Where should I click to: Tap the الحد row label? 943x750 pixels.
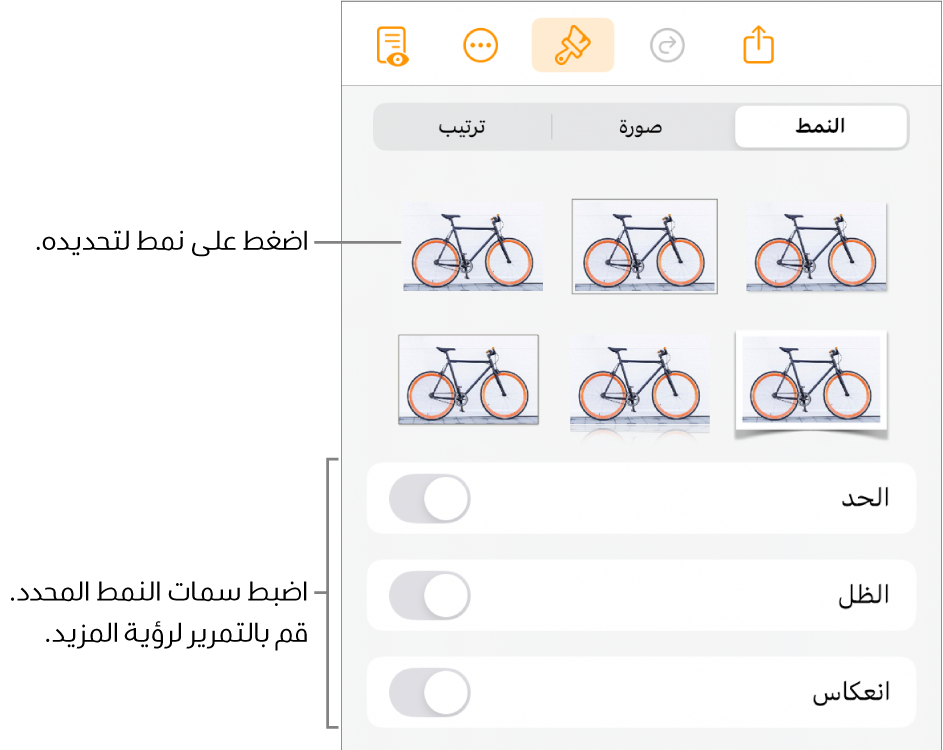pos(864,498)
